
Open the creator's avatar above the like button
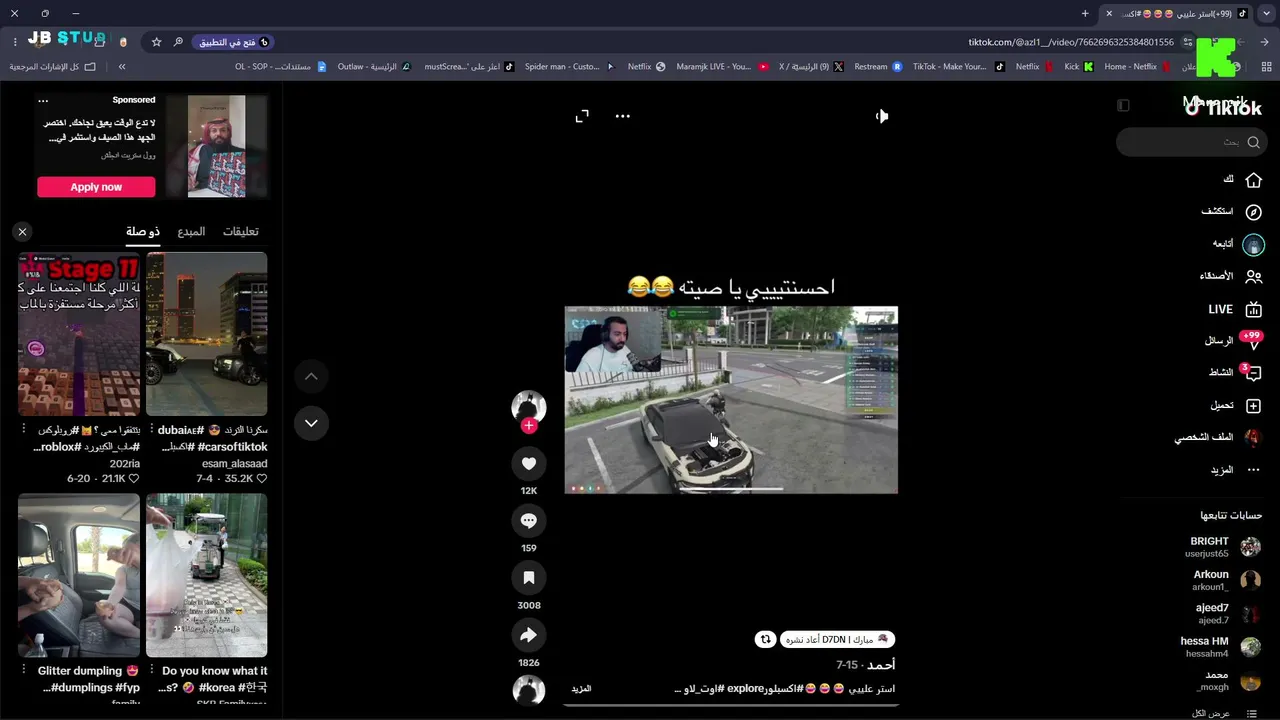click(529, 406)
